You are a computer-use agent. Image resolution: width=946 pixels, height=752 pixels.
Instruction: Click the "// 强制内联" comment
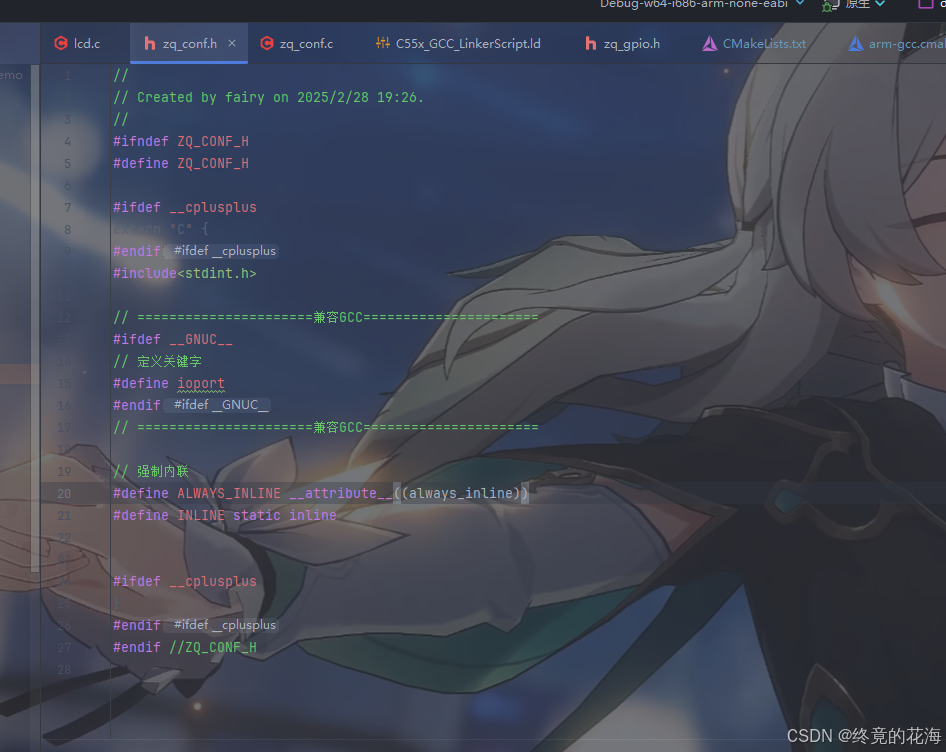[151, 471]
